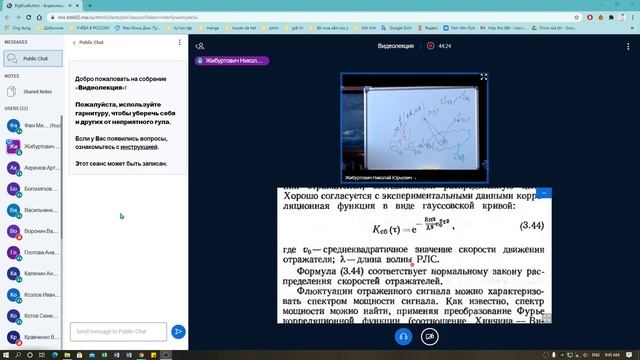This screenshot has height=360, width=640.
Task: Open the extensions puzzle icon
Action: coord(611,18)
